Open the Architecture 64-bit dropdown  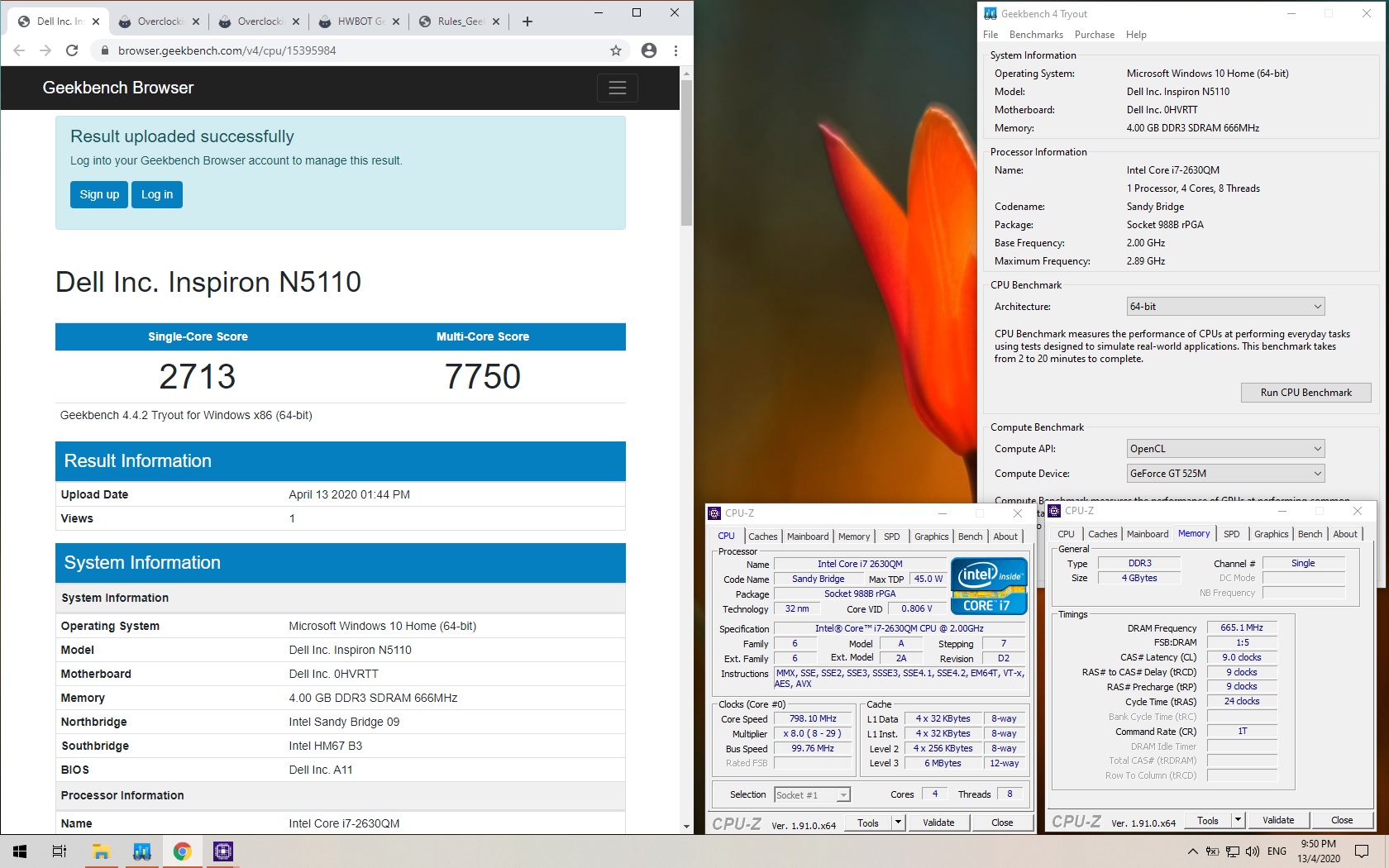(x=1225, y=307)
